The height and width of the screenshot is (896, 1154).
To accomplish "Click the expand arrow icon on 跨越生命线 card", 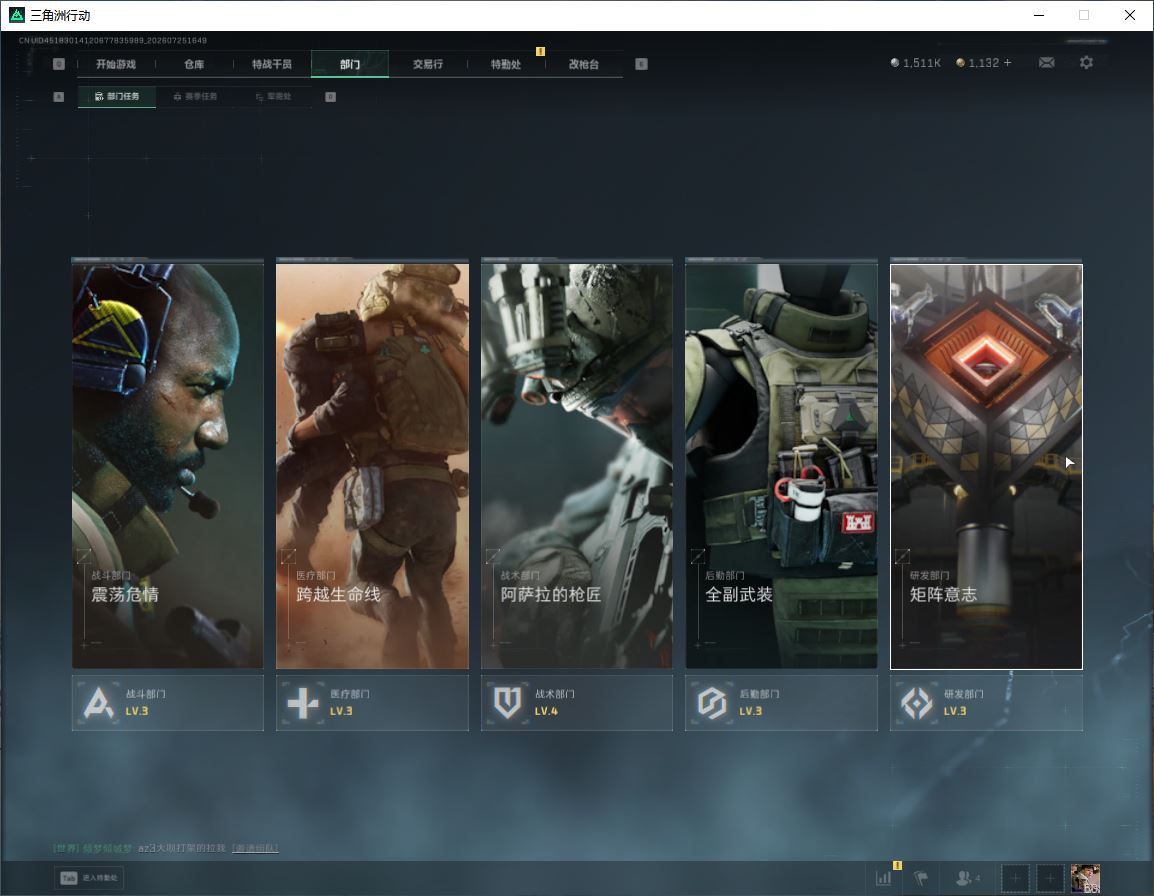I will pos(288,556).
